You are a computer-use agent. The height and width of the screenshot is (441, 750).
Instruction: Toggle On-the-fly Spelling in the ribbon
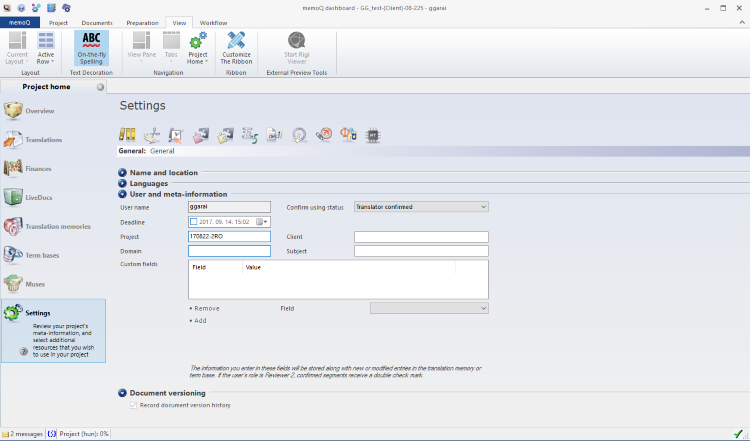(x=91, y=47)
